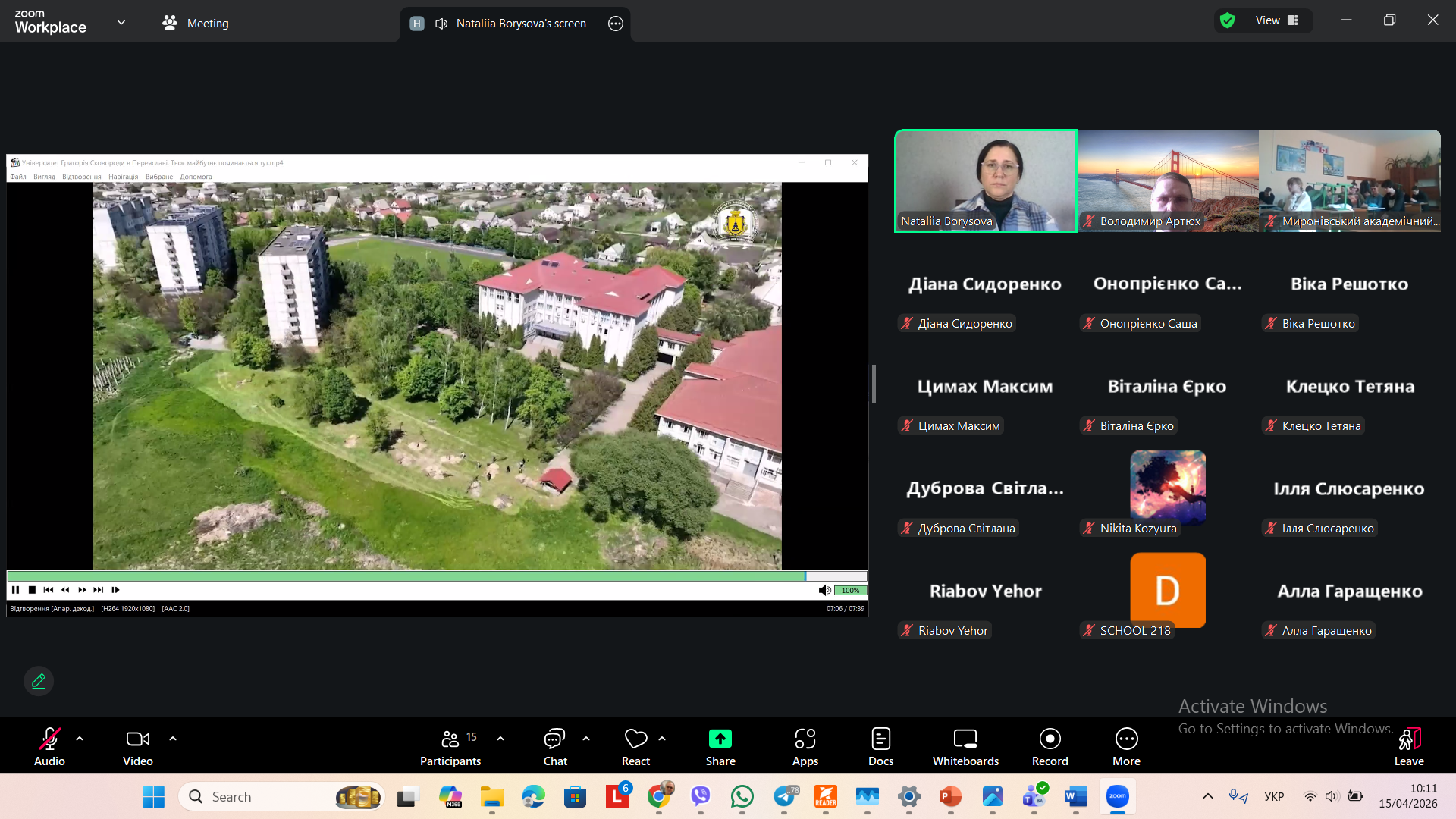Unmute microphone with the Audio button

click(49, 739)
